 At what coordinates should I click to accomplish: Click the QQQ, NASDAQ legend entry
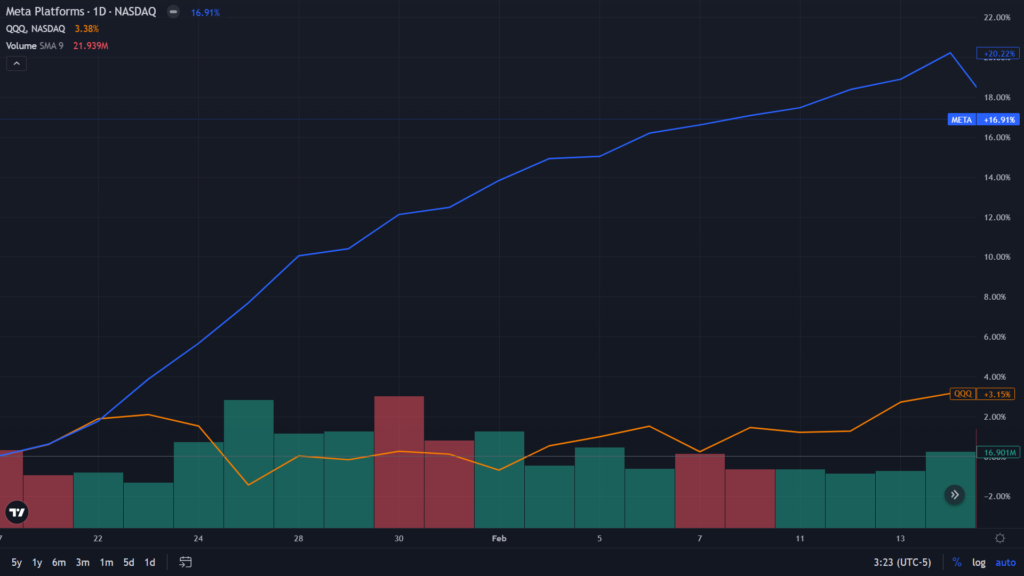[35, 29]
